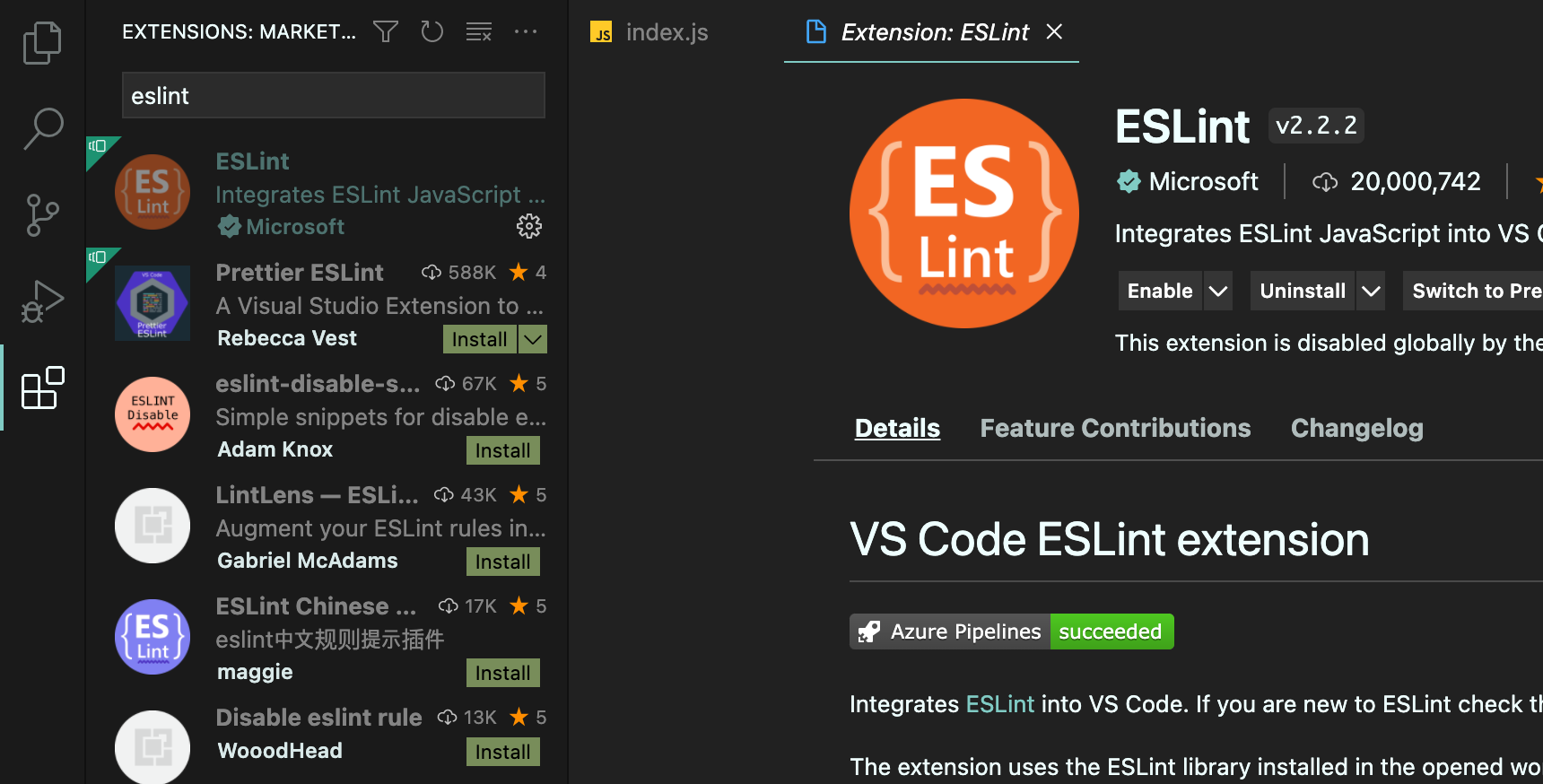Install eslint-disable-snippets by Adam Knox
Viewport: 1543px width, 784px height.
pos(503,450)
